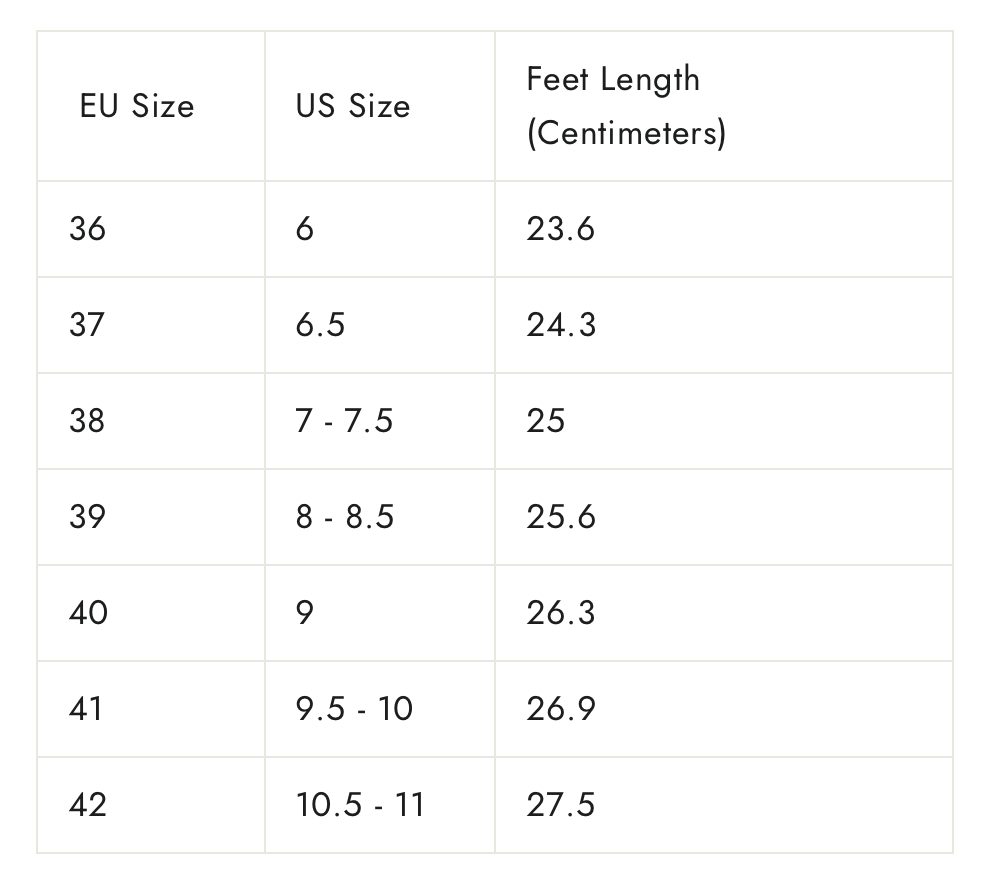Select the EU size 39 cell
This screenshot has height=878, width=982.
click(87, 517)
